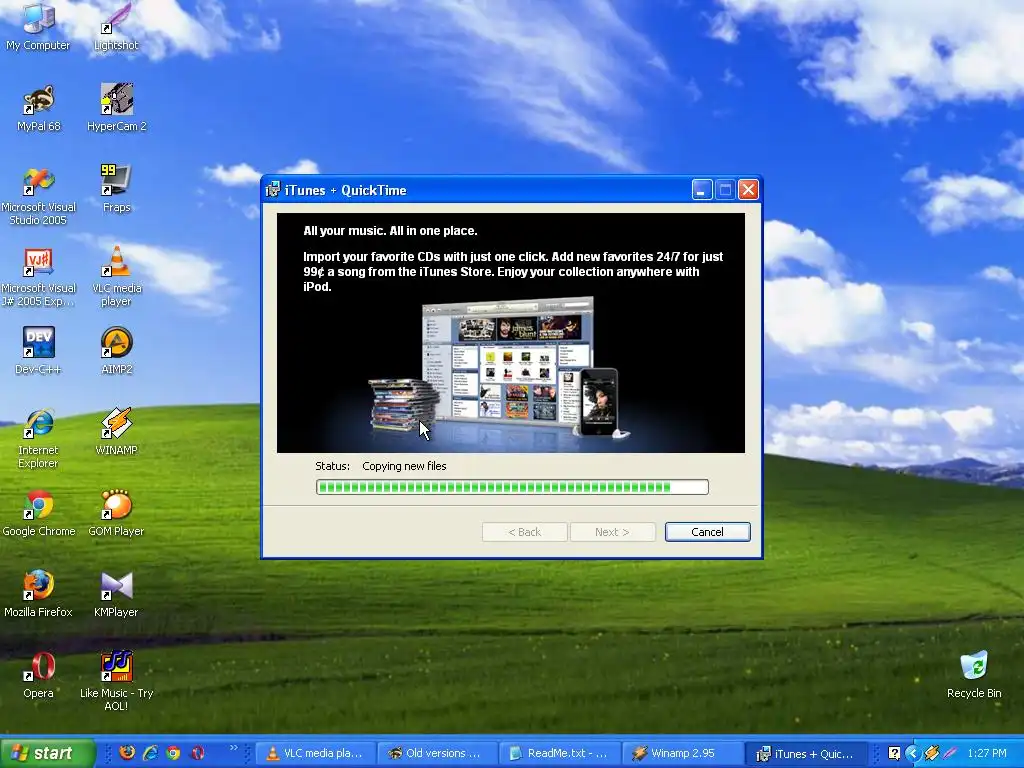1024x768 pixels.
Task: Launch Firefox from the Quick Launch bar
Action: click(127, 752)
